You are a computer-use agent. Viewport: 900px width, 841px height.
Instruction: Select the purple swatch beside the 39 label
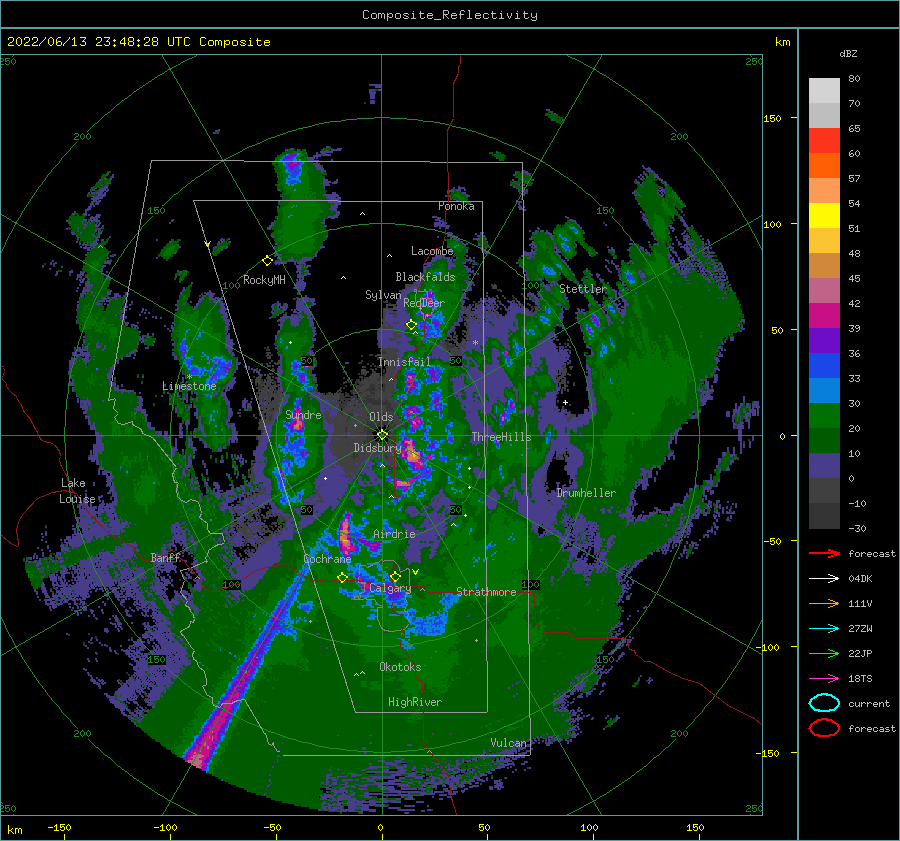(824, 341)
